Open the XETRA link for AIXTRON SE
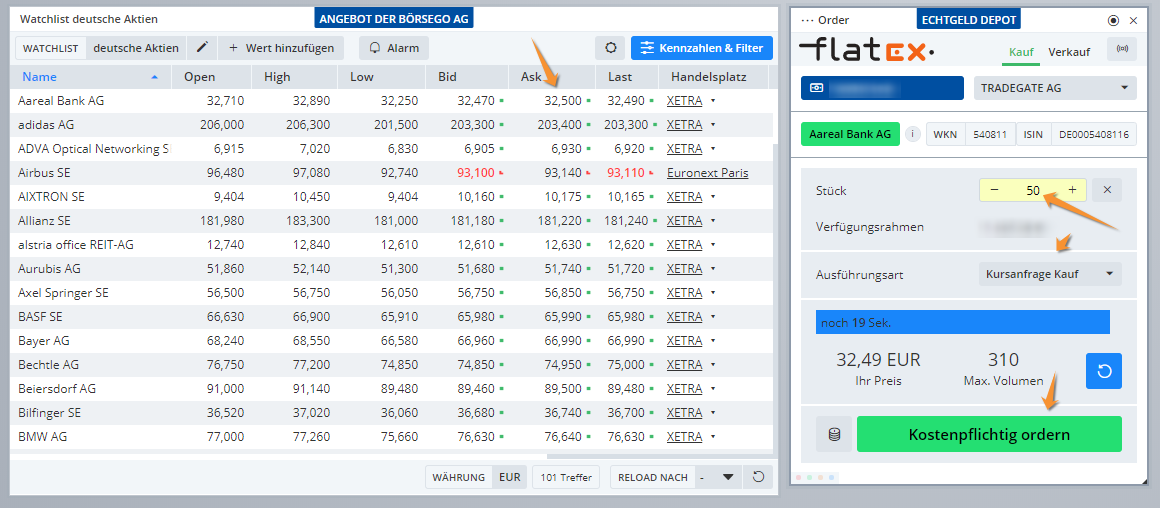Screen dimensions: 1160x508 point(684,197)
